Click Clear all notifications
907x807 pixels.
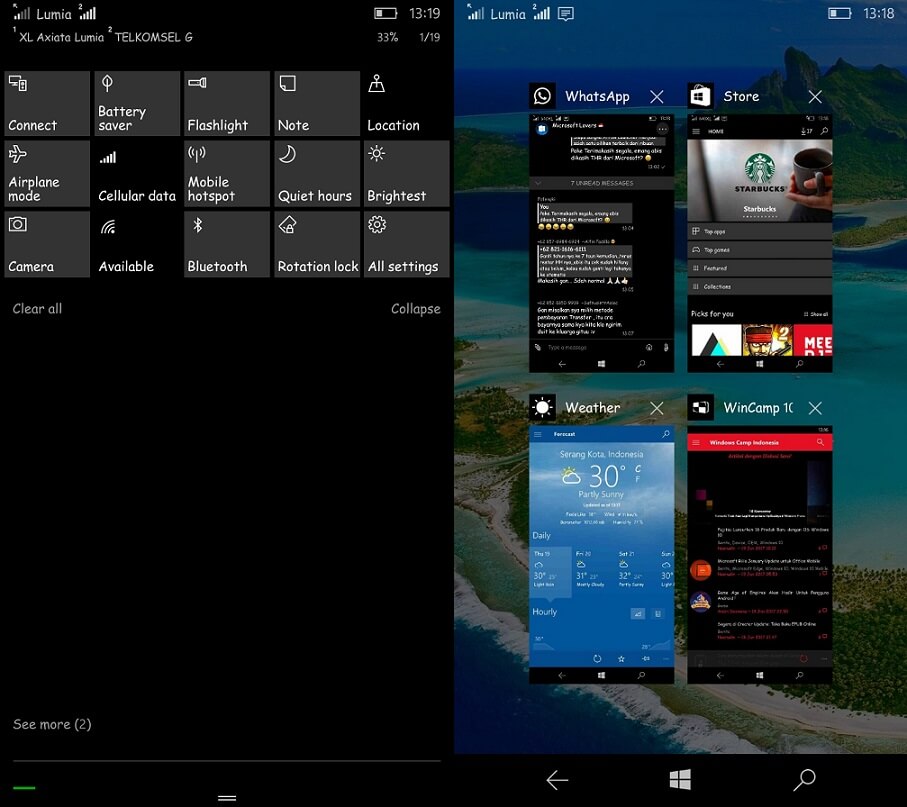pyautogui.click(x=37, y=308)
